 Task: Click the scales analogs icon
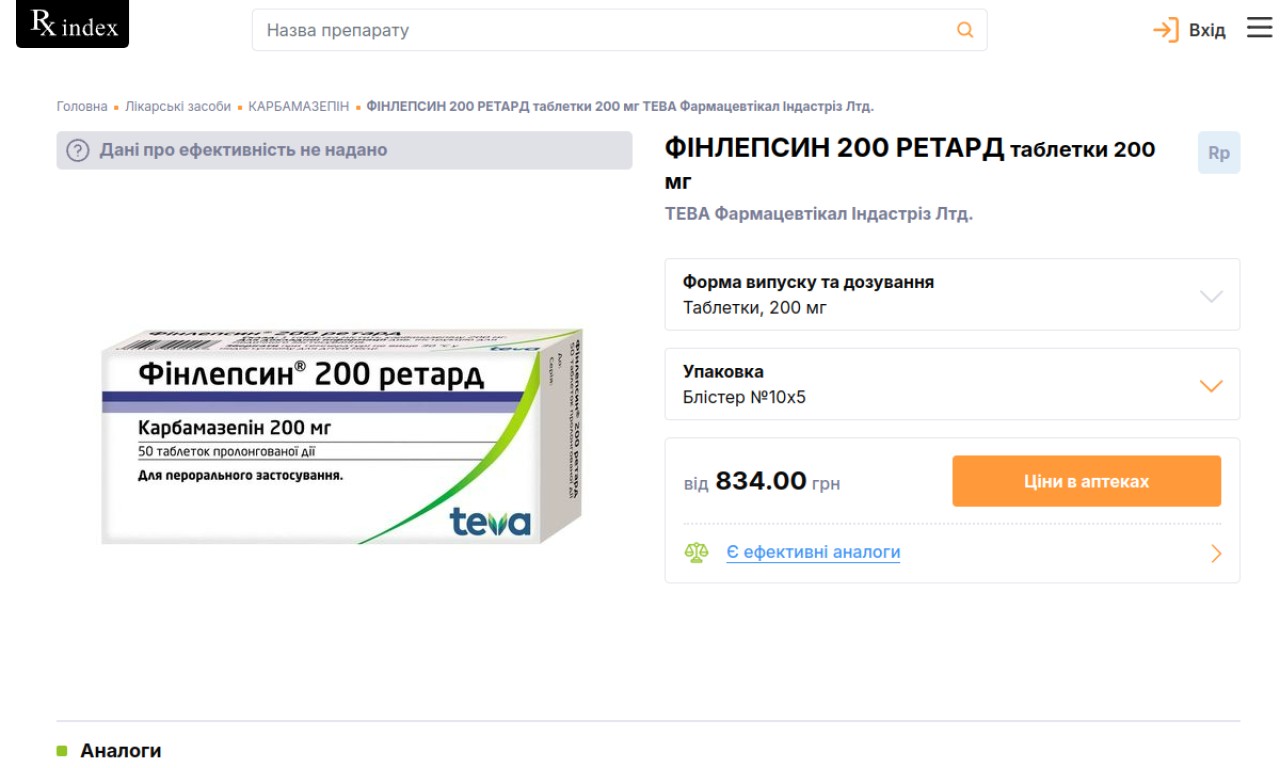point(696,552)
